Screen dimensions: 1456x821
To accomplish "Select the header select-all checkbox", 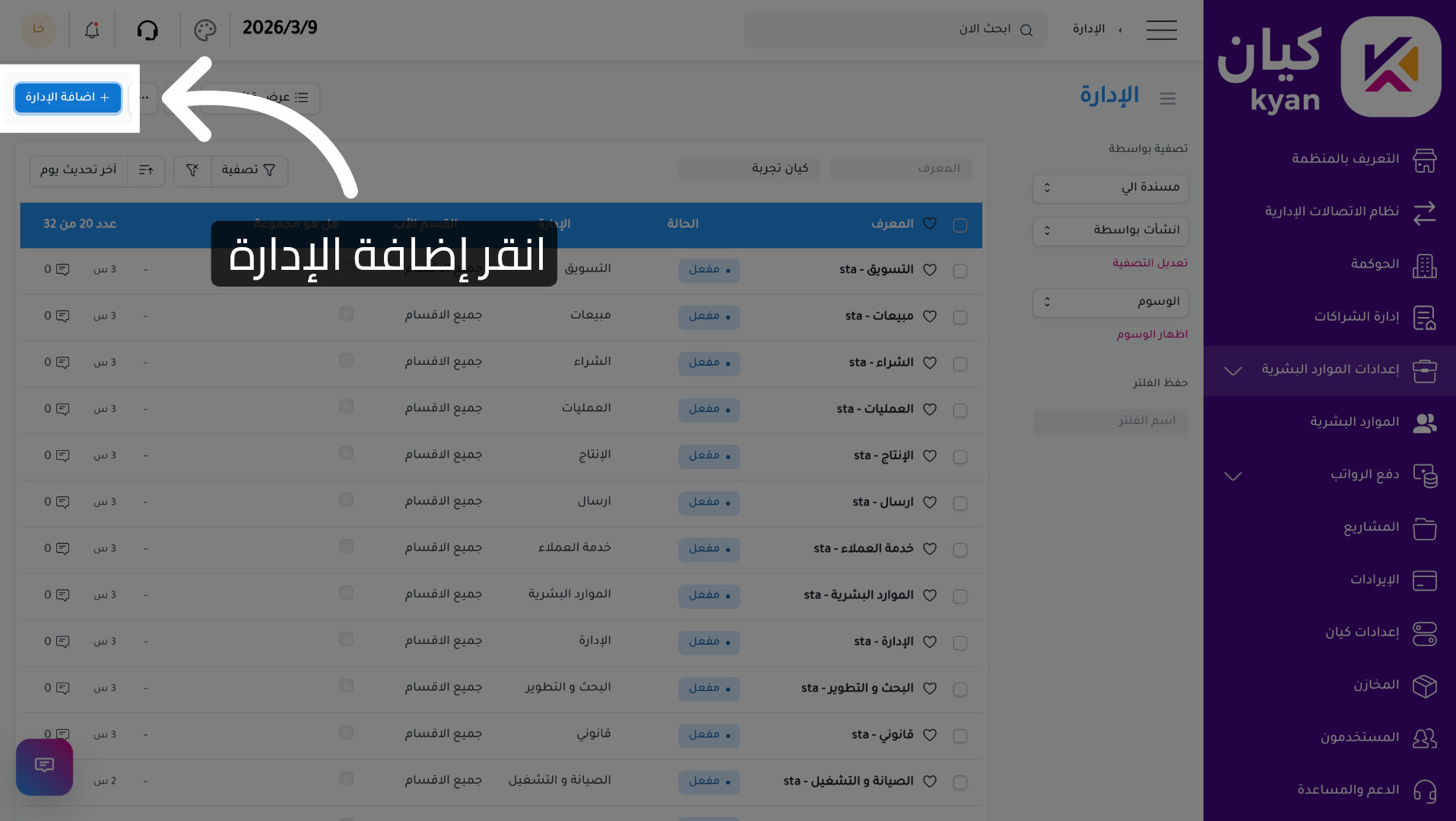I will (960, 225).
